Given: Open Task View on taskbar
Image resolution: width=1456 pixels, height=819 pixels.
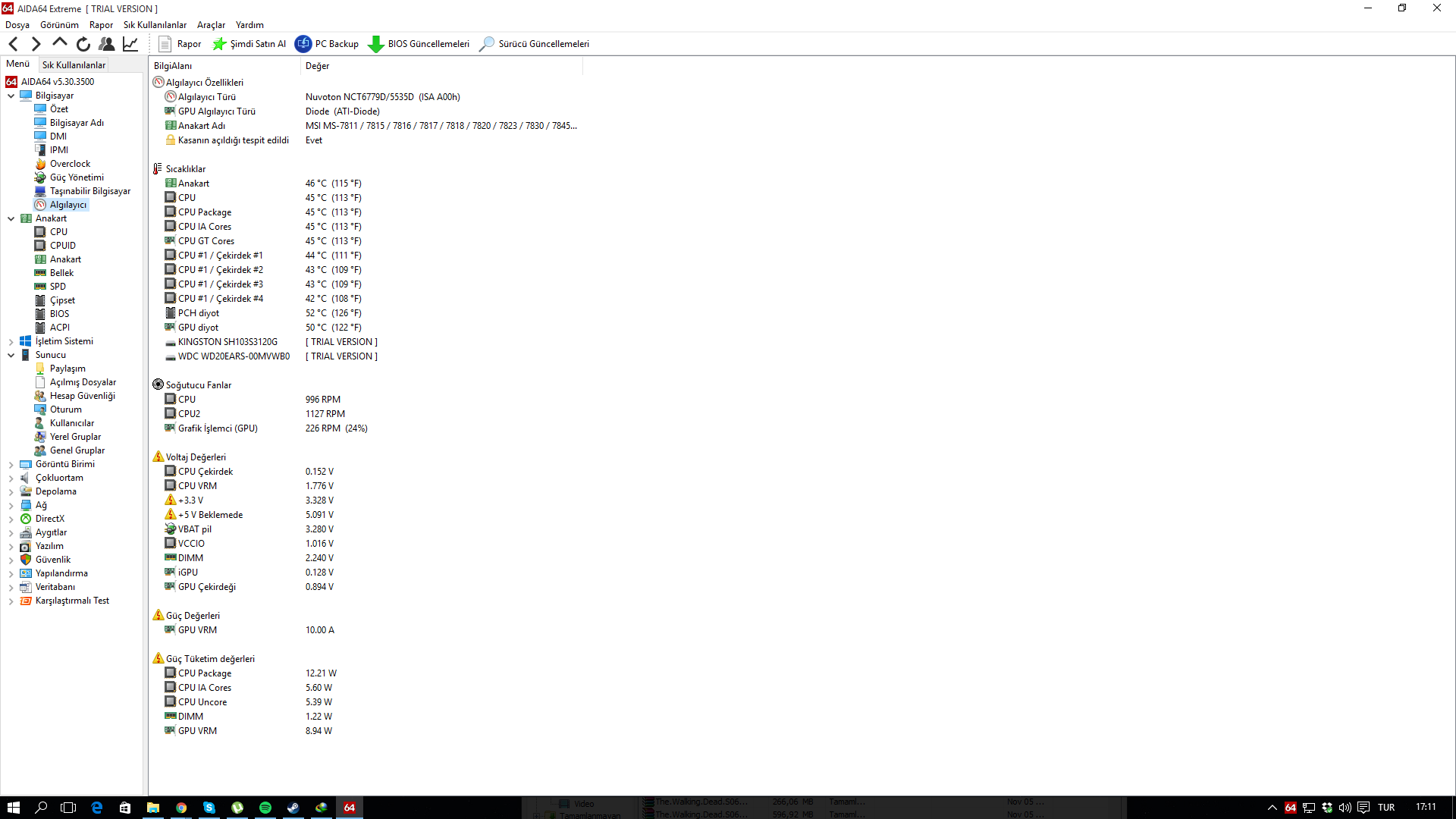Looking at the screenshot, I should point(68,808).
